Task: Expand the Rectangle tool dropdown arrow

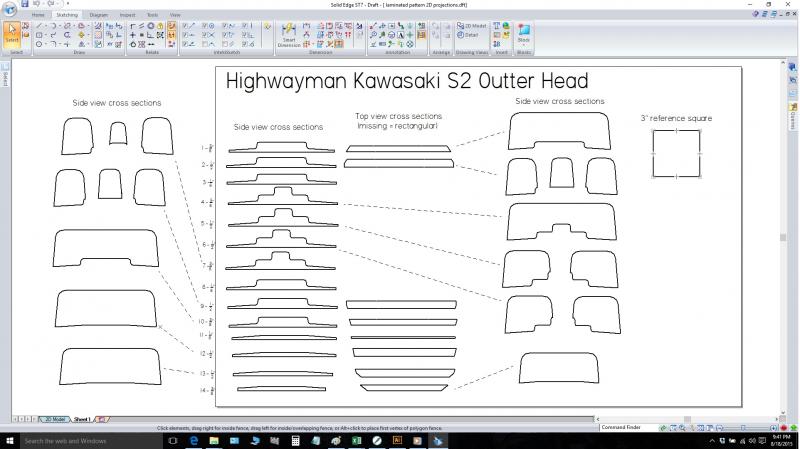Action: (x=46, y=35)
